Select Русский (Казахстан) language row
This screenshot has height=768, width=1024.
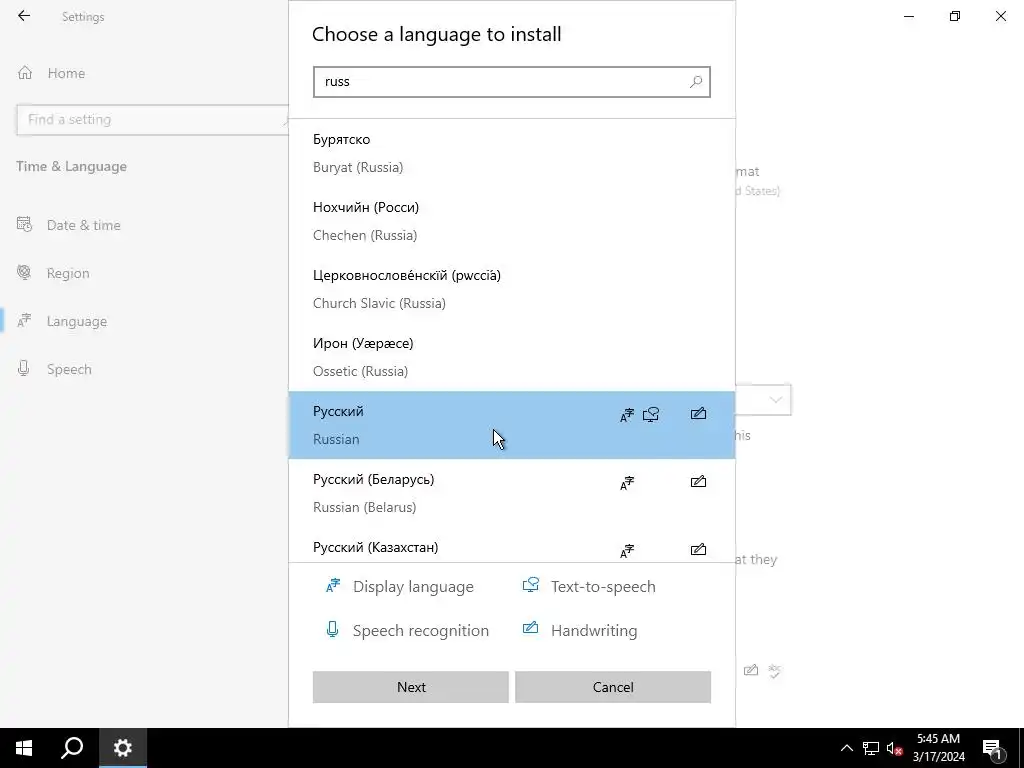(x=512, y=545)
